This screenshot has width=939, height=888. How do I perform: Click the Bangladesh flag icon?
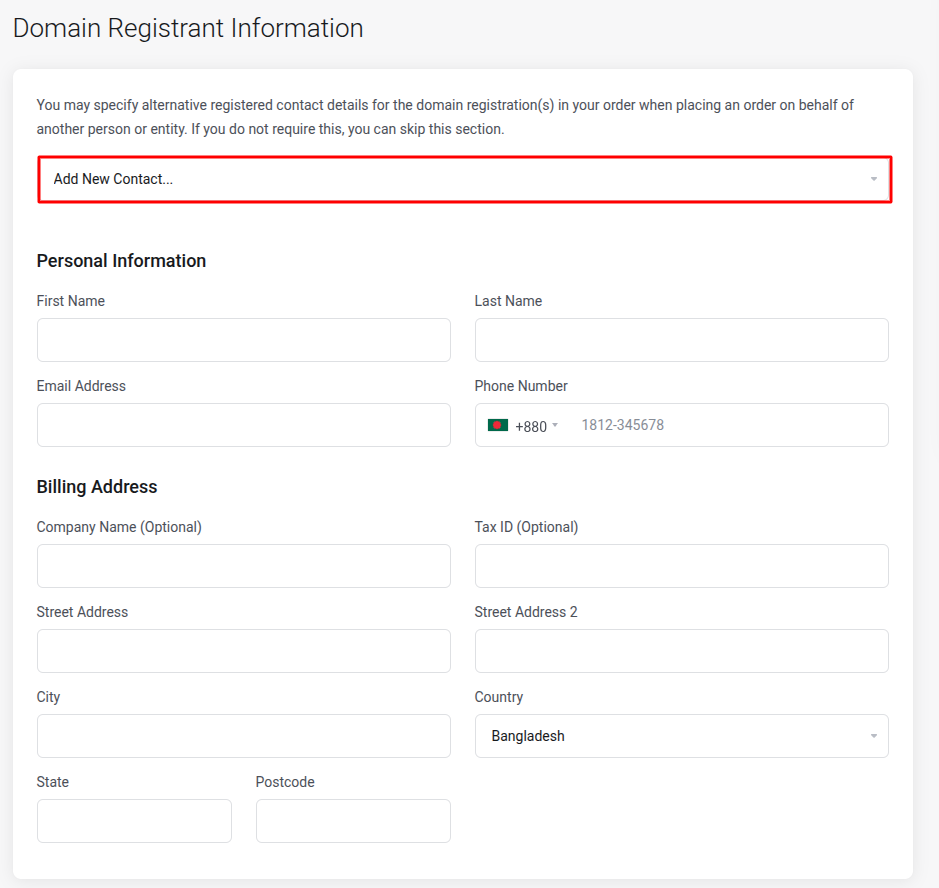[498, 426]
